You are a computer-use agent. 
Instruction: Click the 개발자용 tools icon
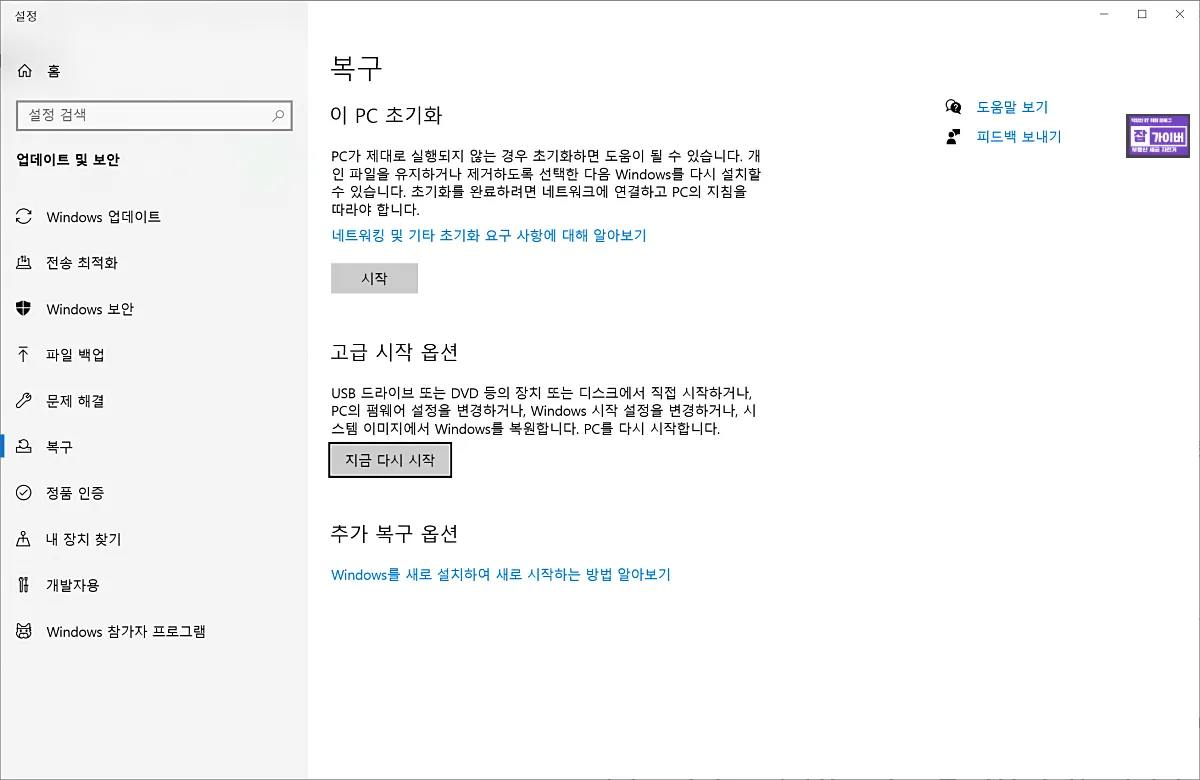(25, 585)
